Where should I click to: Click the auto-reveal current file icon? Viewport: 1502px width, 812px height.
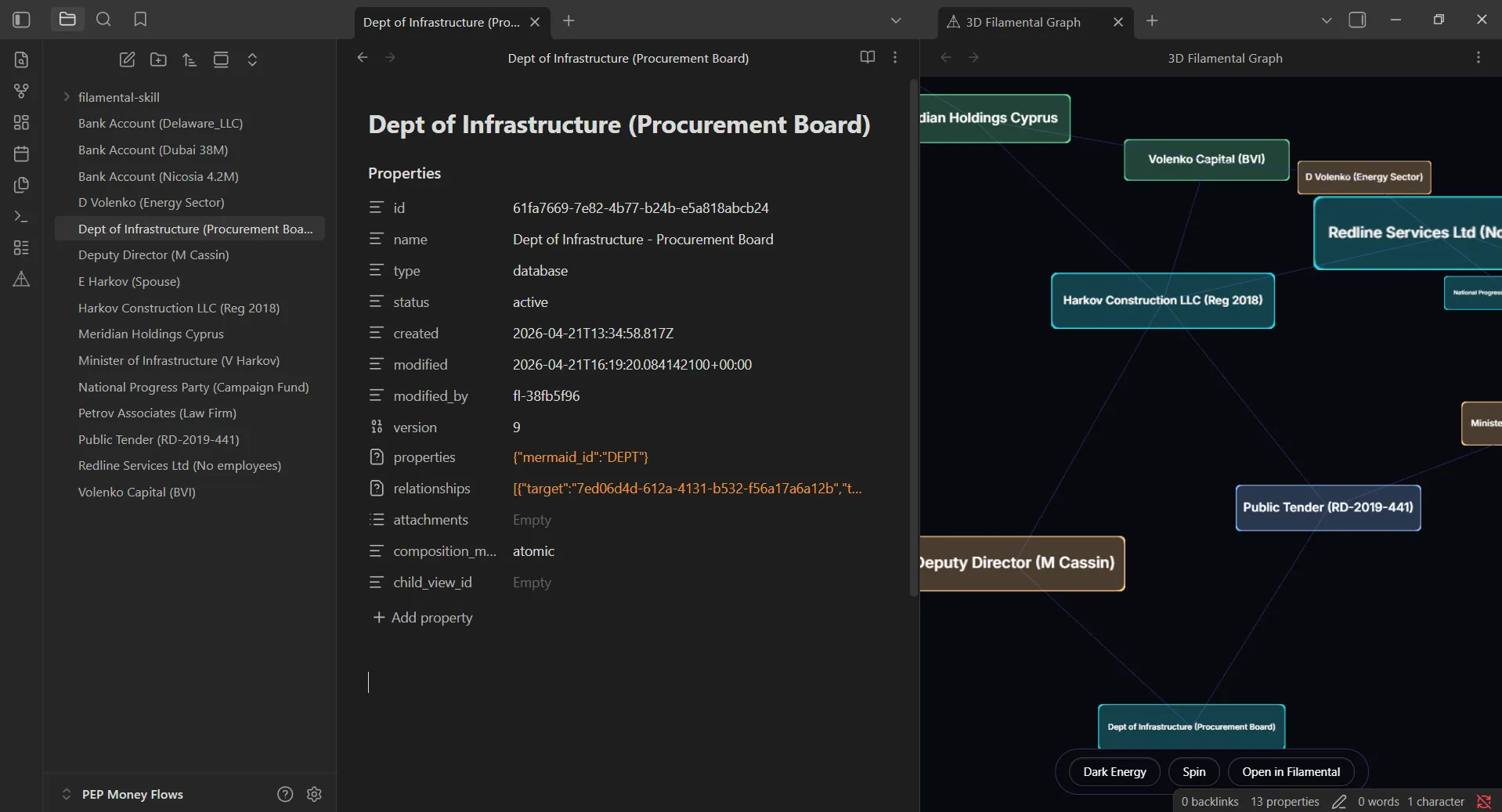221,60
